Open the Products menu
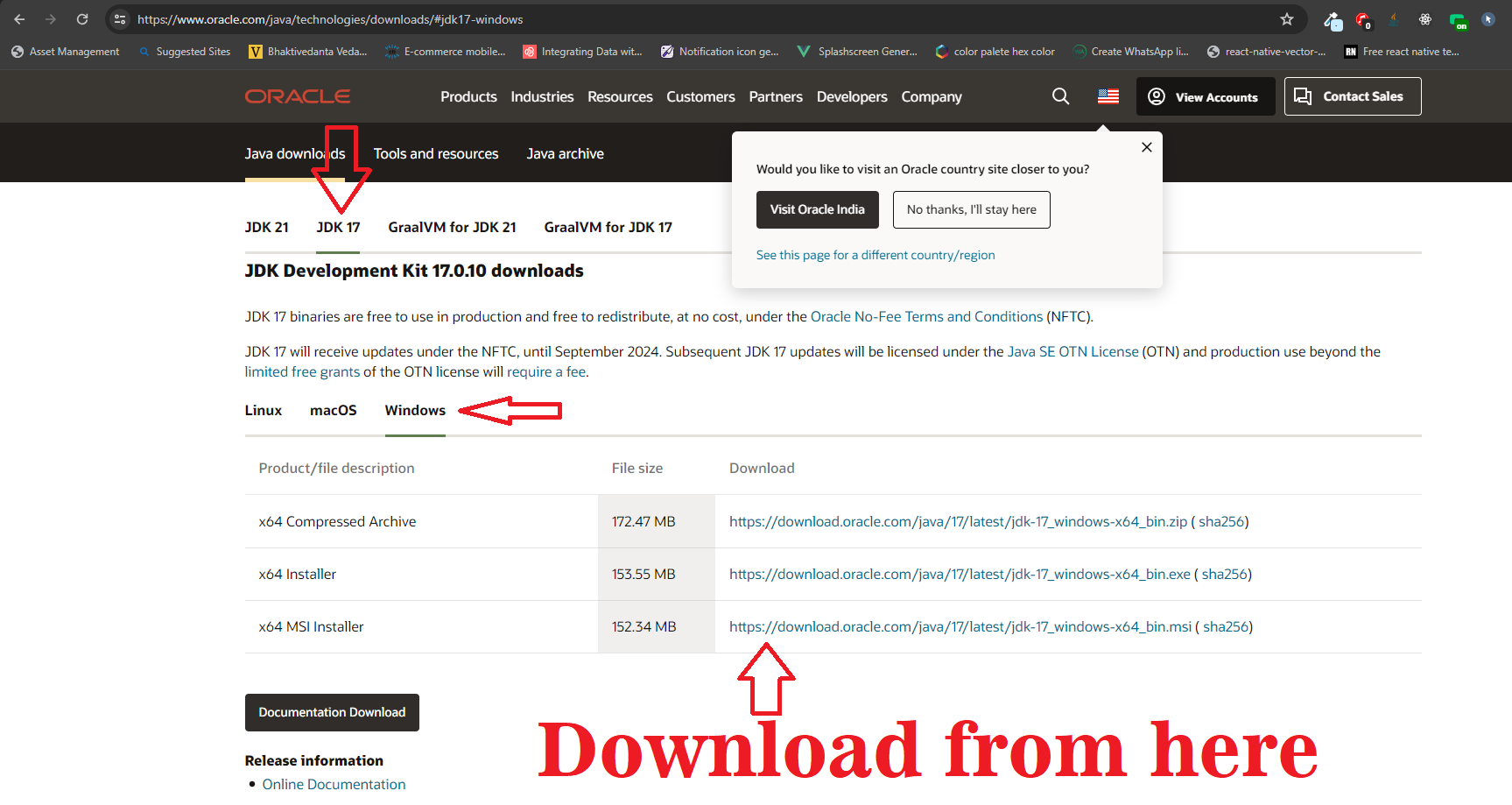1512x805 pixels. (468, 96)
